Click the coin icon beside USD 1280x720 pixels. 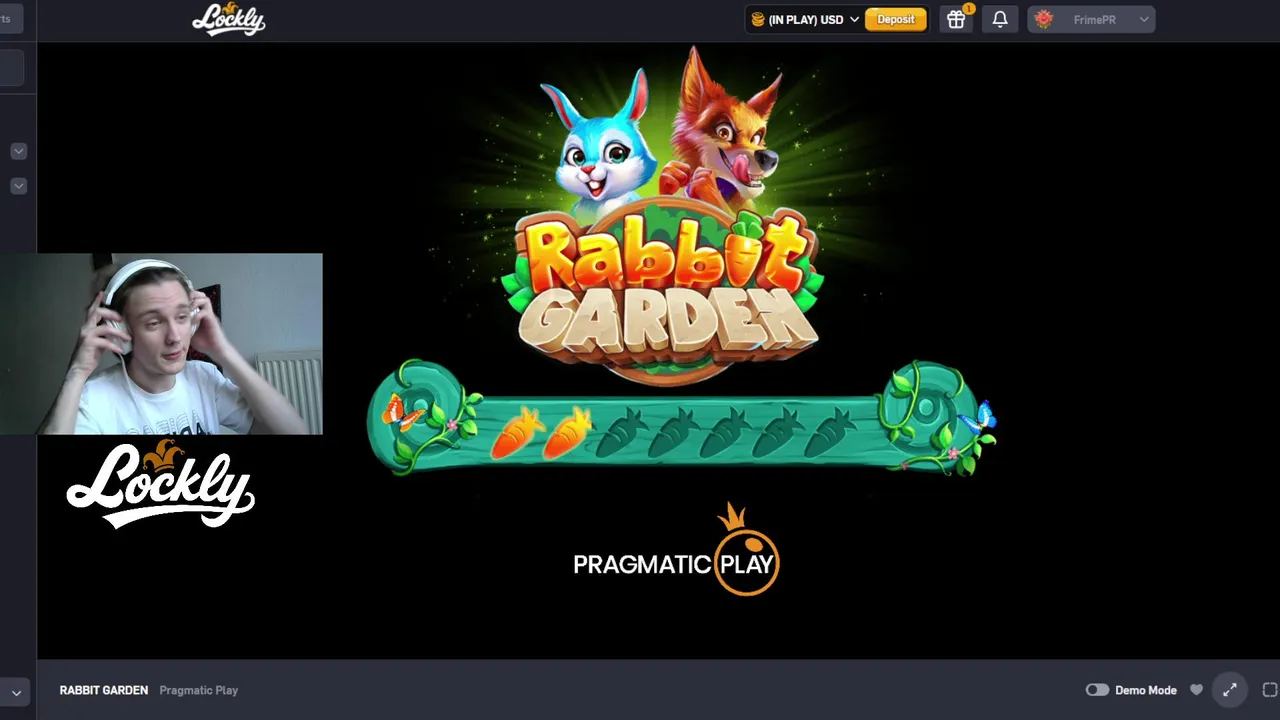(758, 20)
